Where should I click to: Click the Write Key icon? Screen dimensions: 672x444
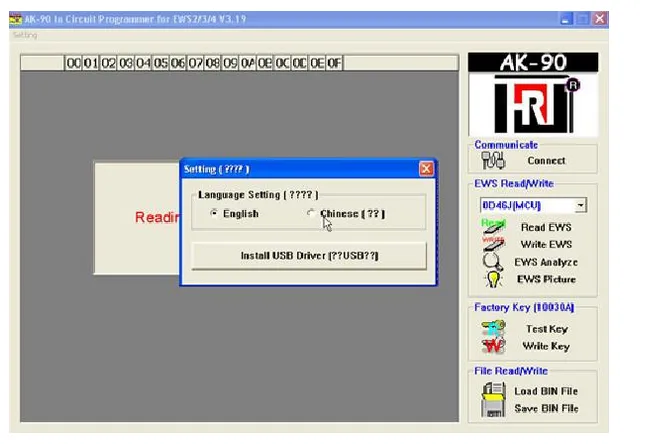point(493,346)
